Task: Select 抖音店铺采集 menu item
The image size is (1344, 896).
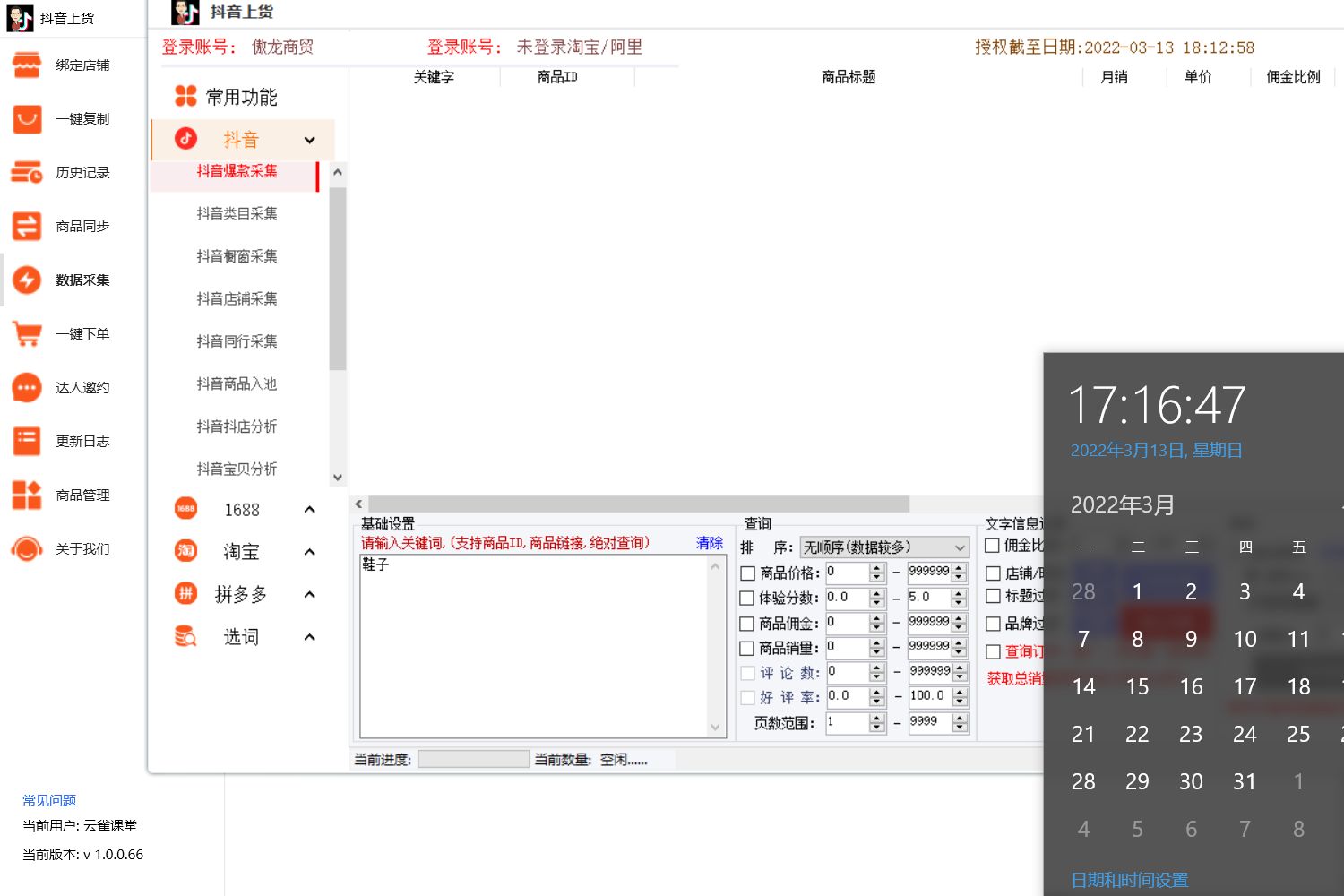Action: click(x=237, y=299)
